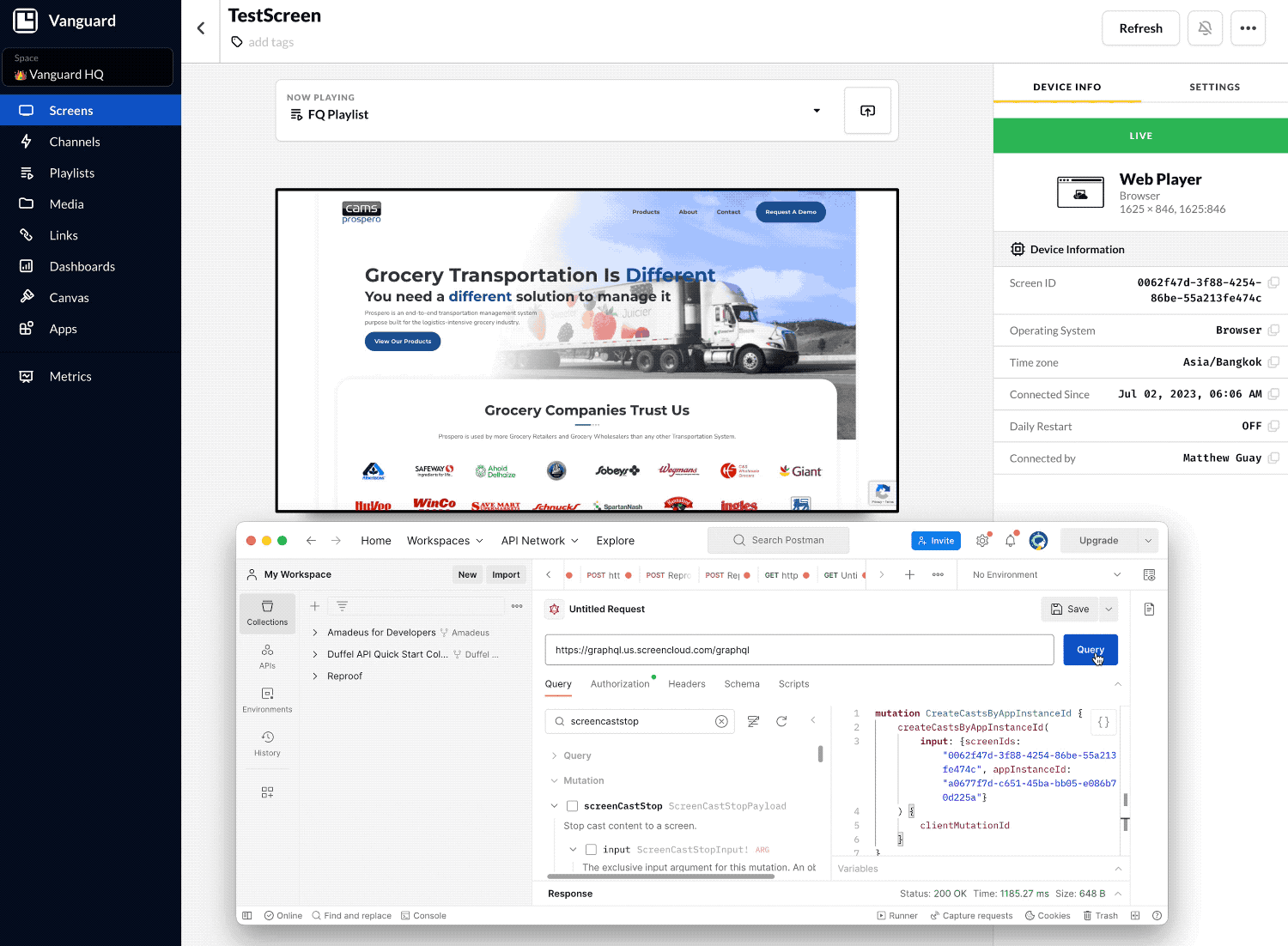Expand the Amadeus for Developers collection
The width and height of the screenshot is (1288, 946).
315,633
